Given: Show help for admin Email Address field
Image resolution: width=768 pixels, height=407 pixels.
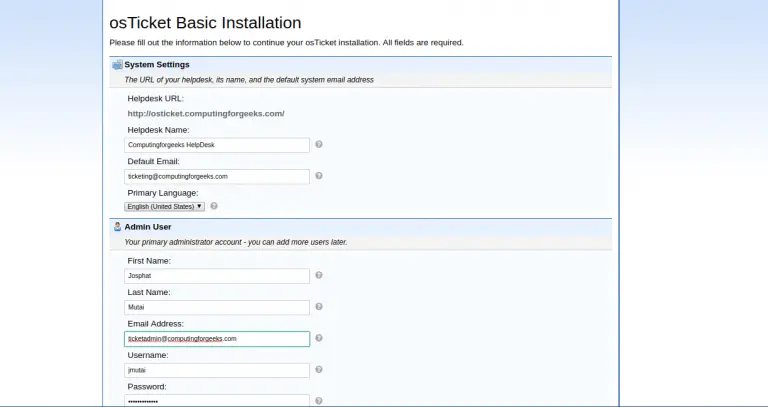Looking at the screenshot, I should tap(319, 338).
